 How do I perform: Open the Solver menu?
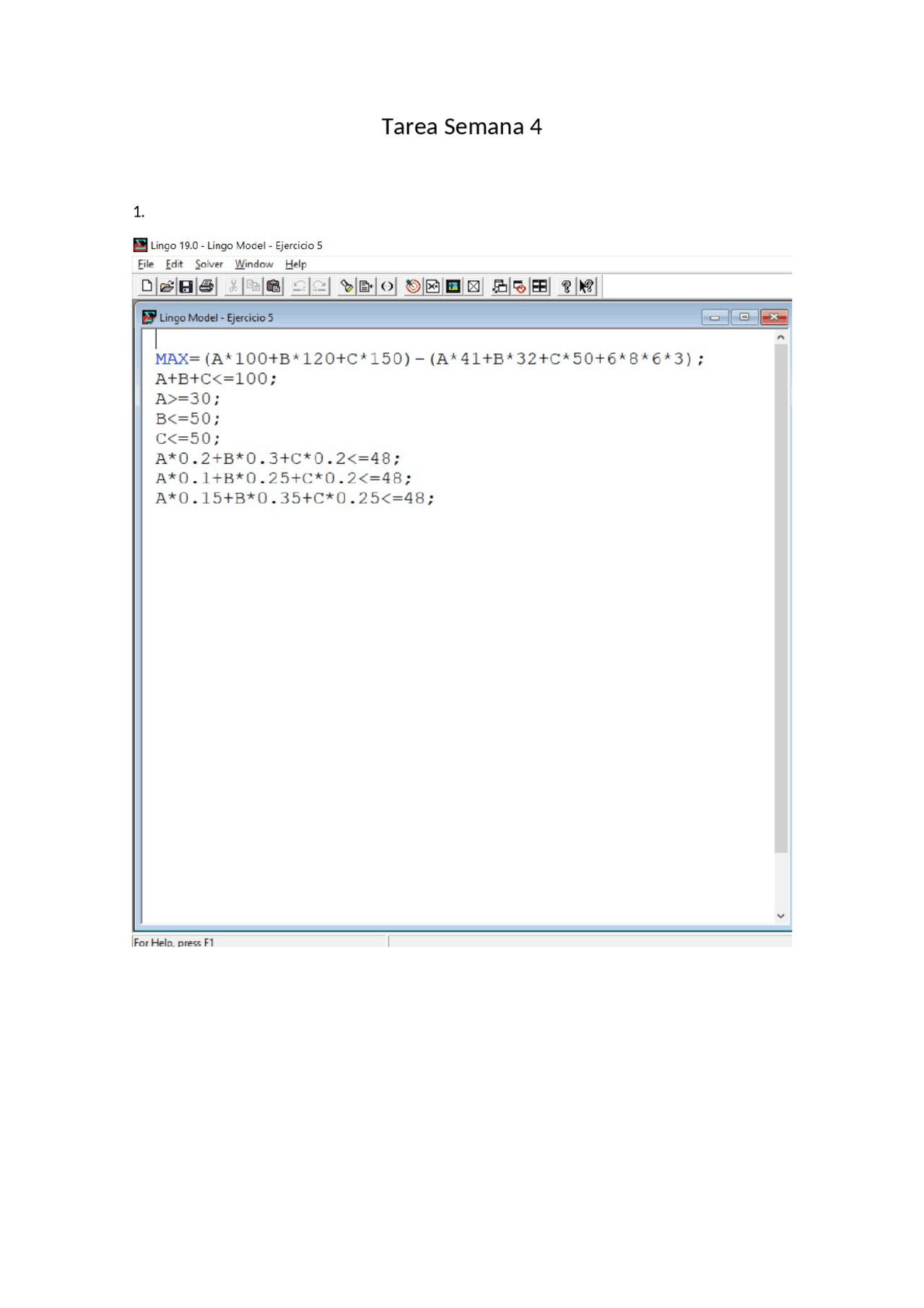[x=209, y=264]
